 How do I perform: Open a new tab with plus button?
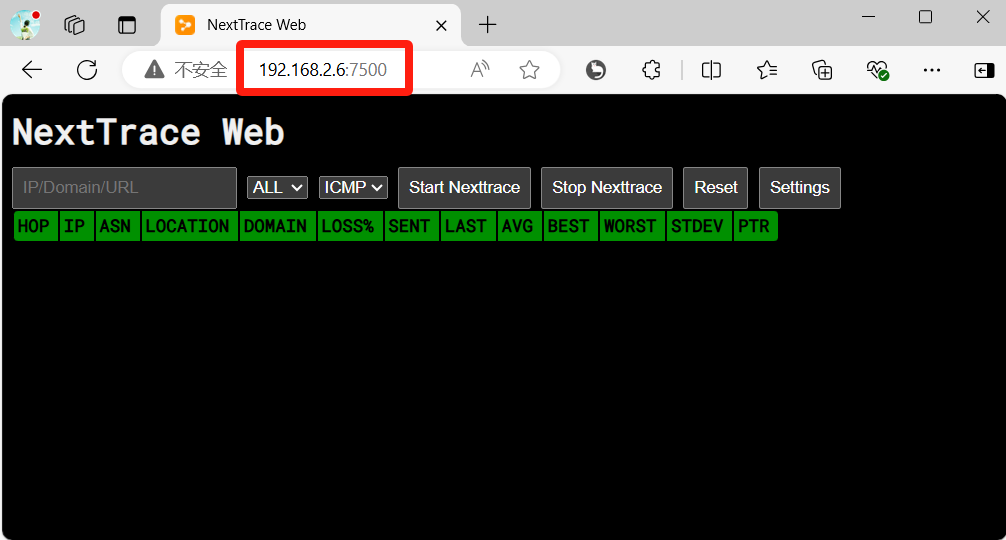(487, 25)
